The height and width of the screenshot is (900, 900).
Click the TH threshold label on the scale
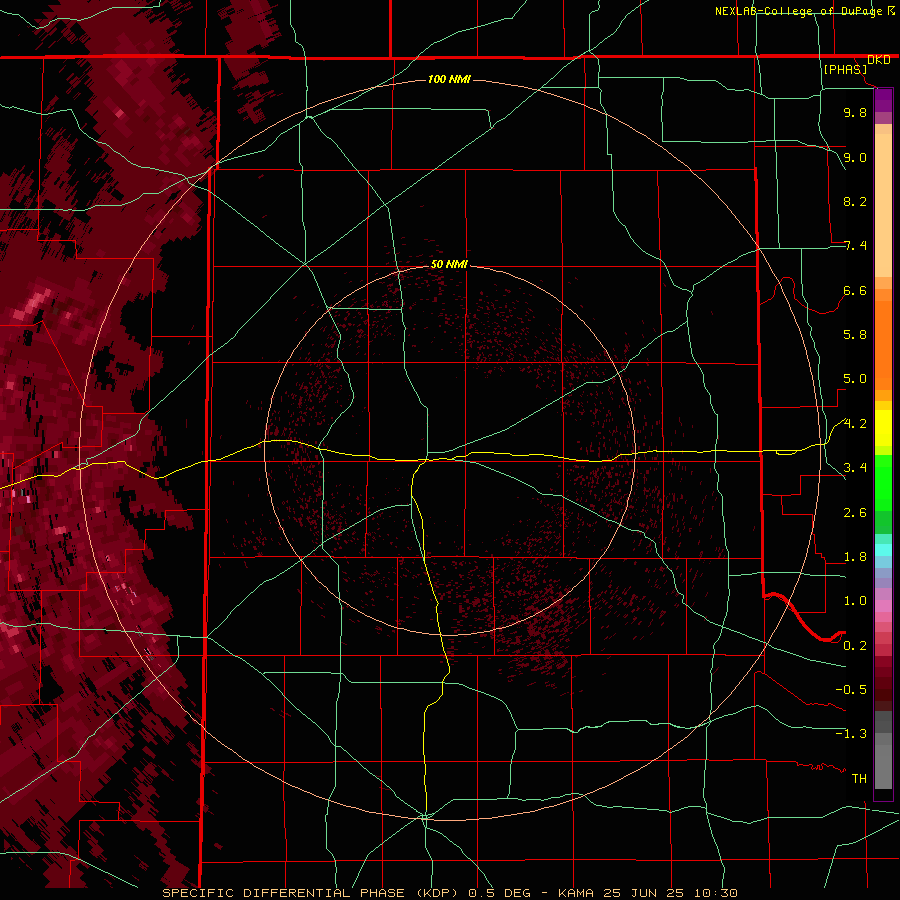click(x=859, y=779)
